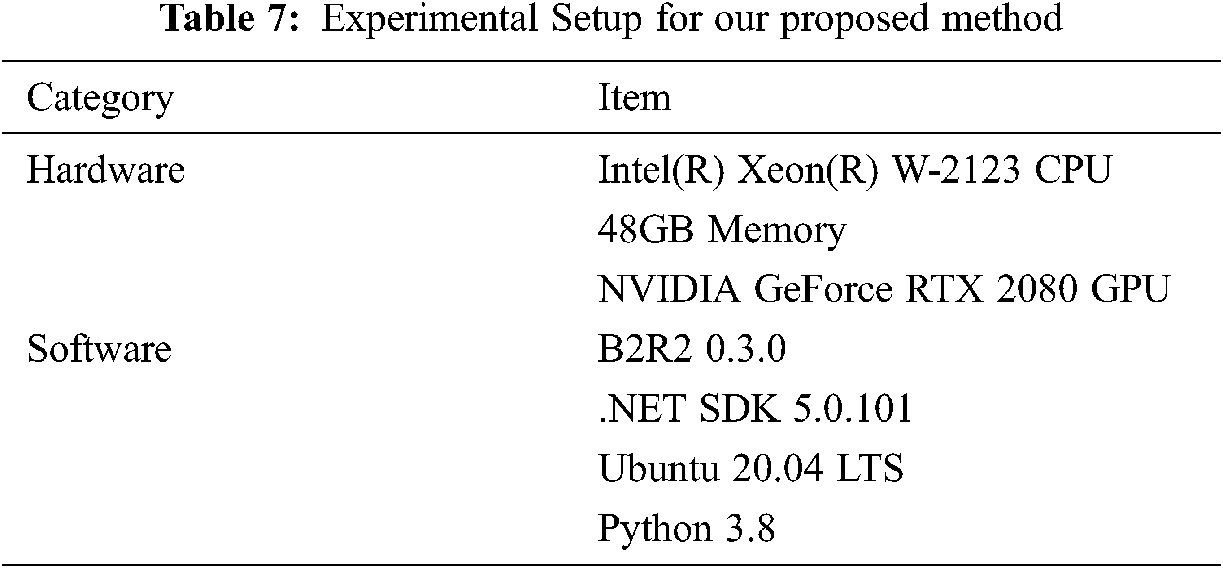Select the "48GB Memory" entry
1223x568 pixels.
(x=721, y=230)
